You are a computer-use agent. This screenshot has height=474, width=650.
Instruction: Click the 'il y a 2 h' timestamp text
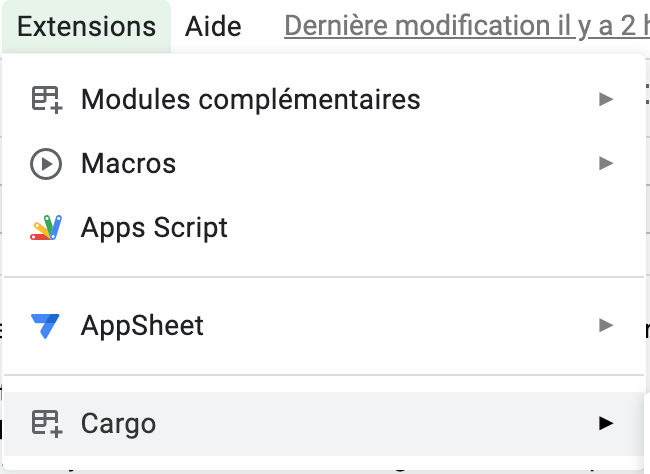point(590,26)
